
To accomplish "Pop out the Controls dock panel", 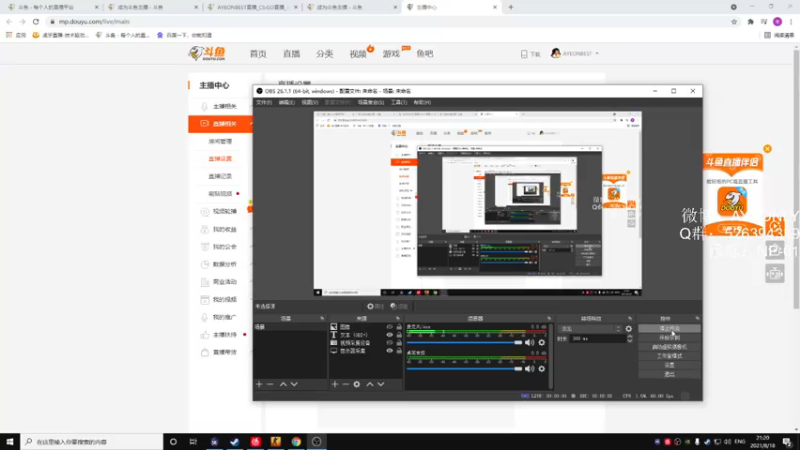I will click(697, 318).
